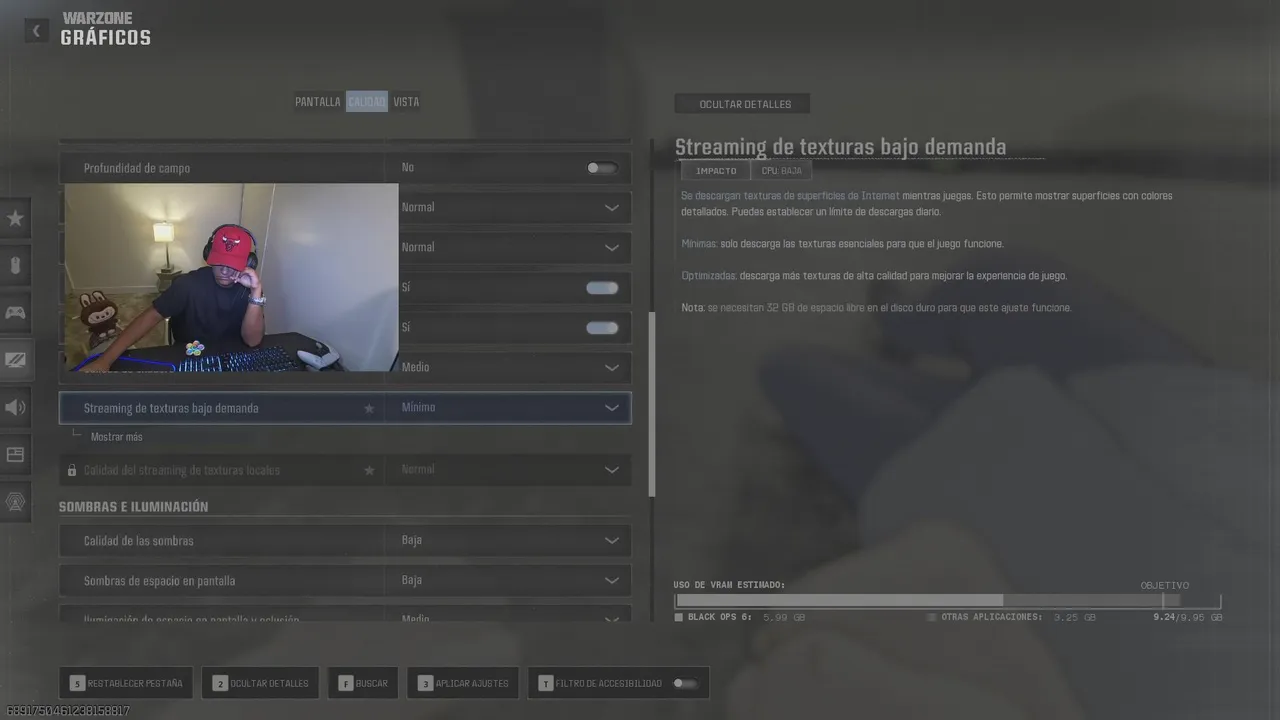
Task: Click Ocultar detalles button above details panel
Action: coord(742,104)
